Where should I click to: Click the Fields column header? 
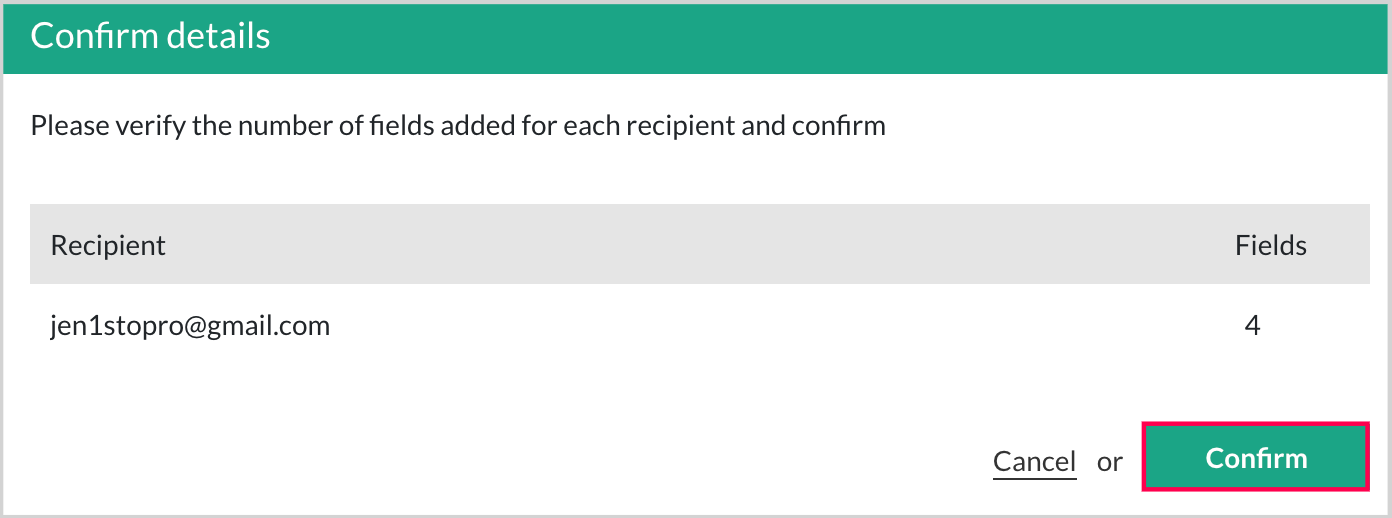(1271, 245)
